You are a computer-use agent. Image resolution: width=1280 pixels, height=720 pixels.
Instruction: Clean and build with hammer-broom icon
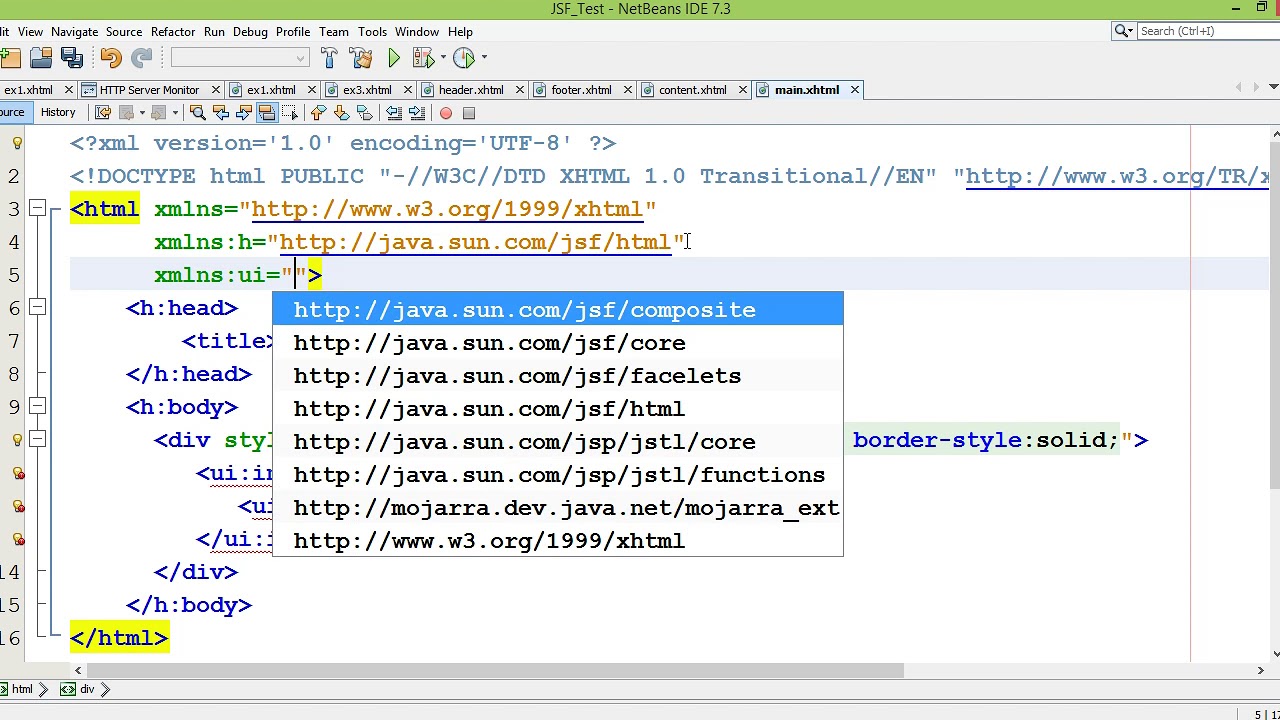click(361, 58)
